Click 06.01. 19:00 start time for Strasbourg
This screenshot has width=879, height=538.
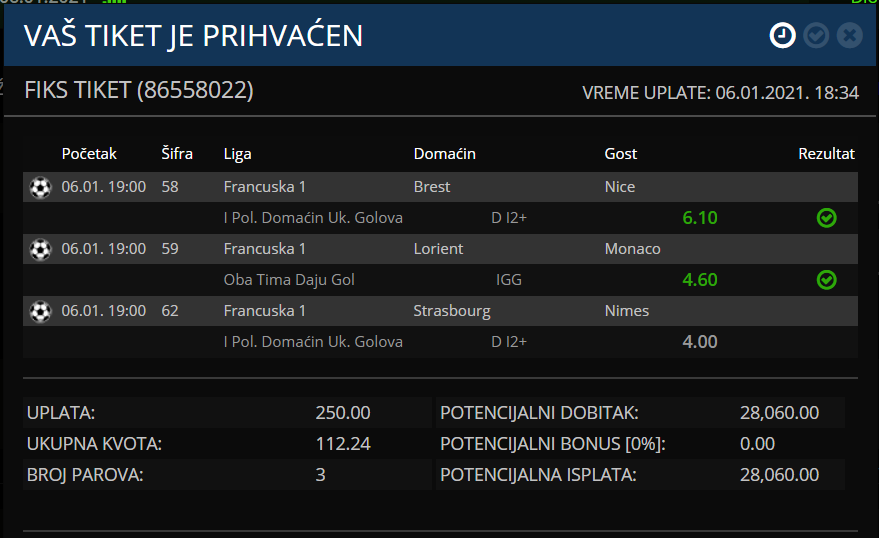click(x=104, y=310)
